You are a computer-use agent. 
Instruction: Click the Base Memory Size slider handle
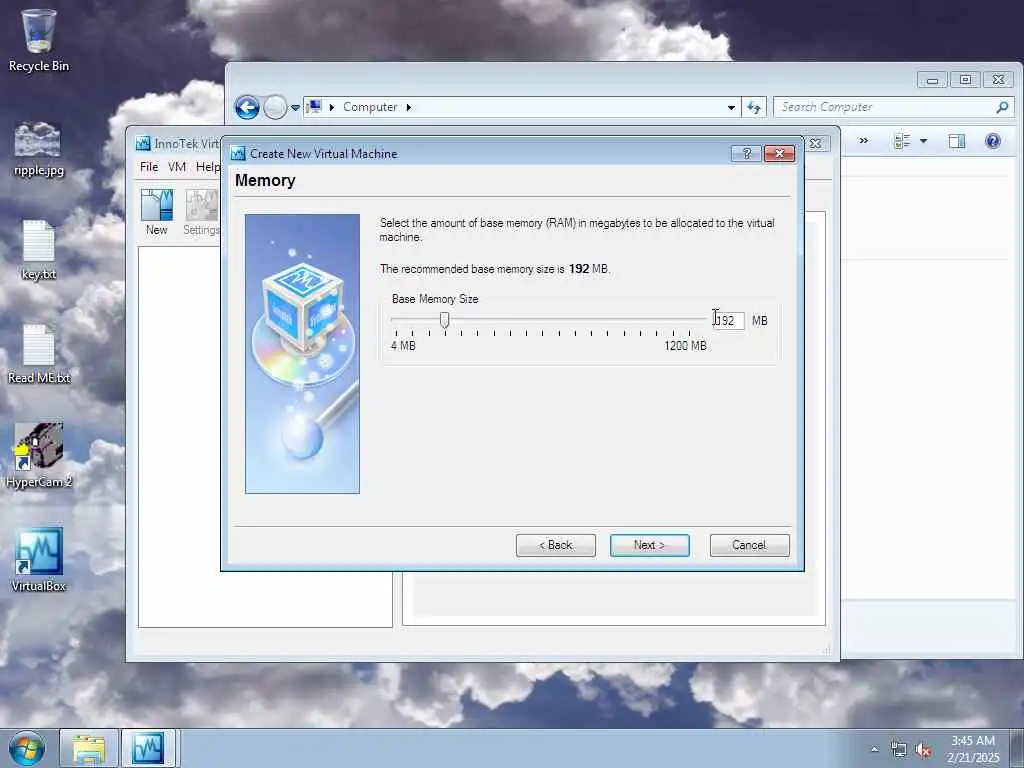pyautogui.click(x=445, y=319)
